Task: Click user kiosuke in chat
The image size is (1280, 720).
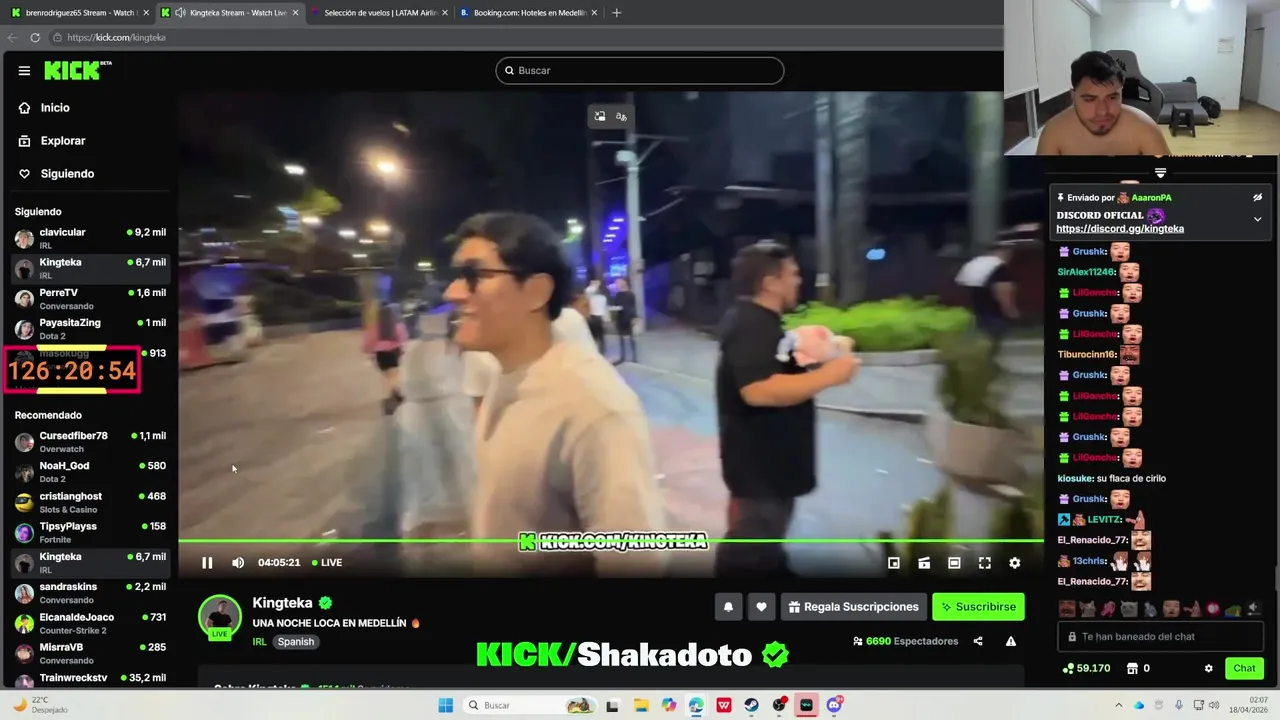Action: [1075, 478]
